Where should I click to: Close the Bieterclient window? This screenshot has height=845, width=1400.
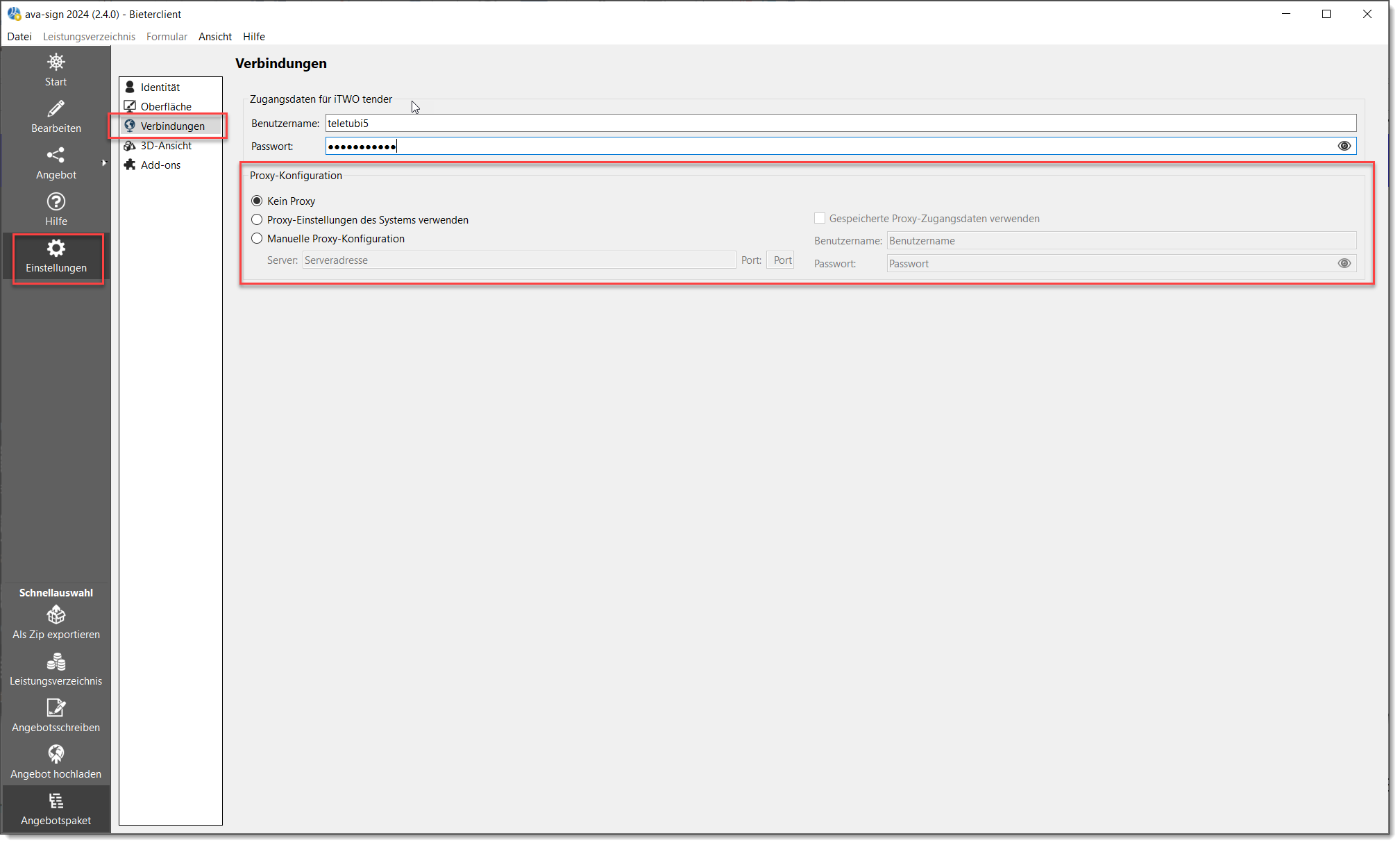coord(1367,14)
